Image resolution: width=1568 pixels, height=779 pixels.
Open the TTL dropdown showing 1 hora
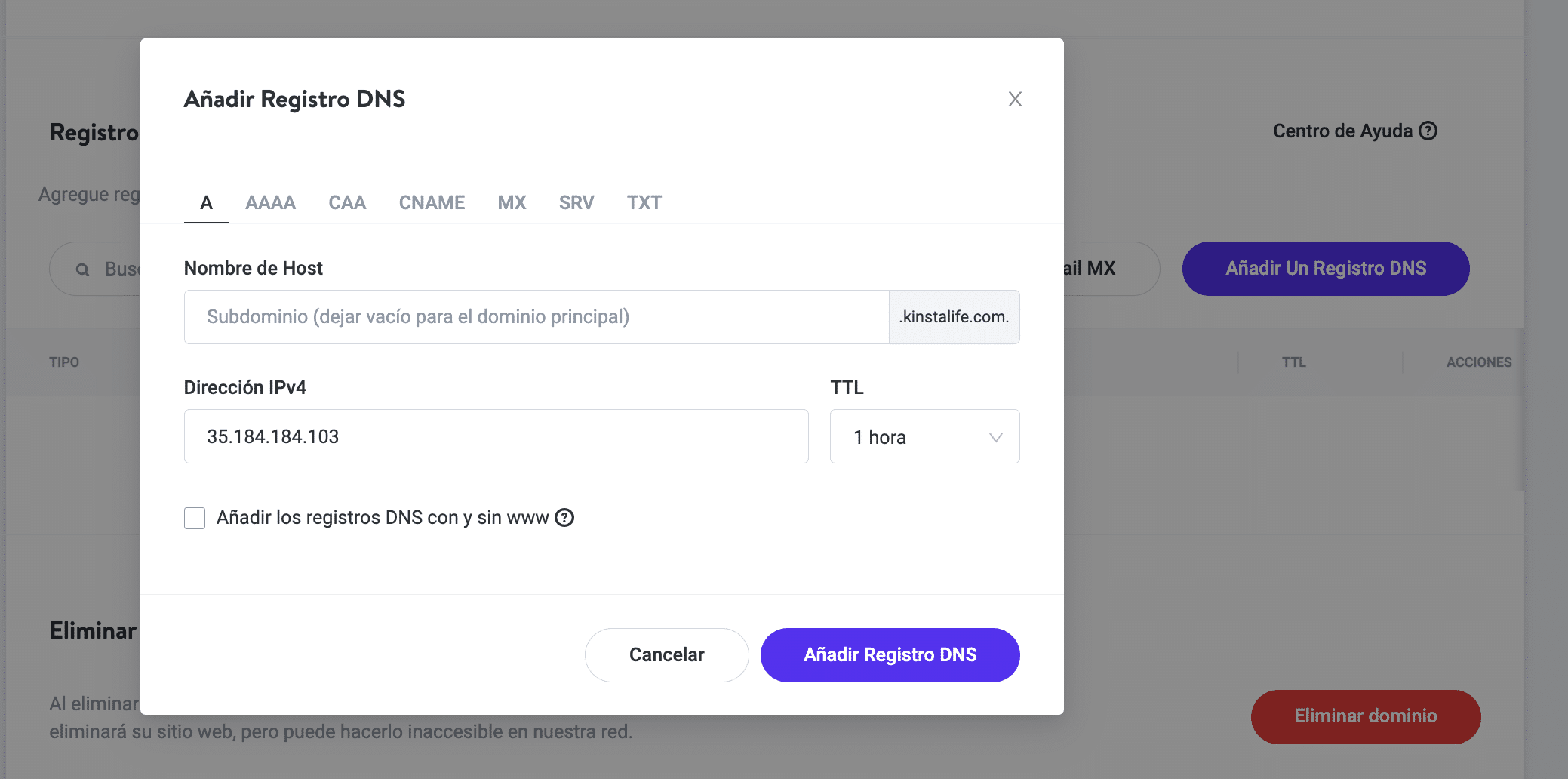point(924,437)
